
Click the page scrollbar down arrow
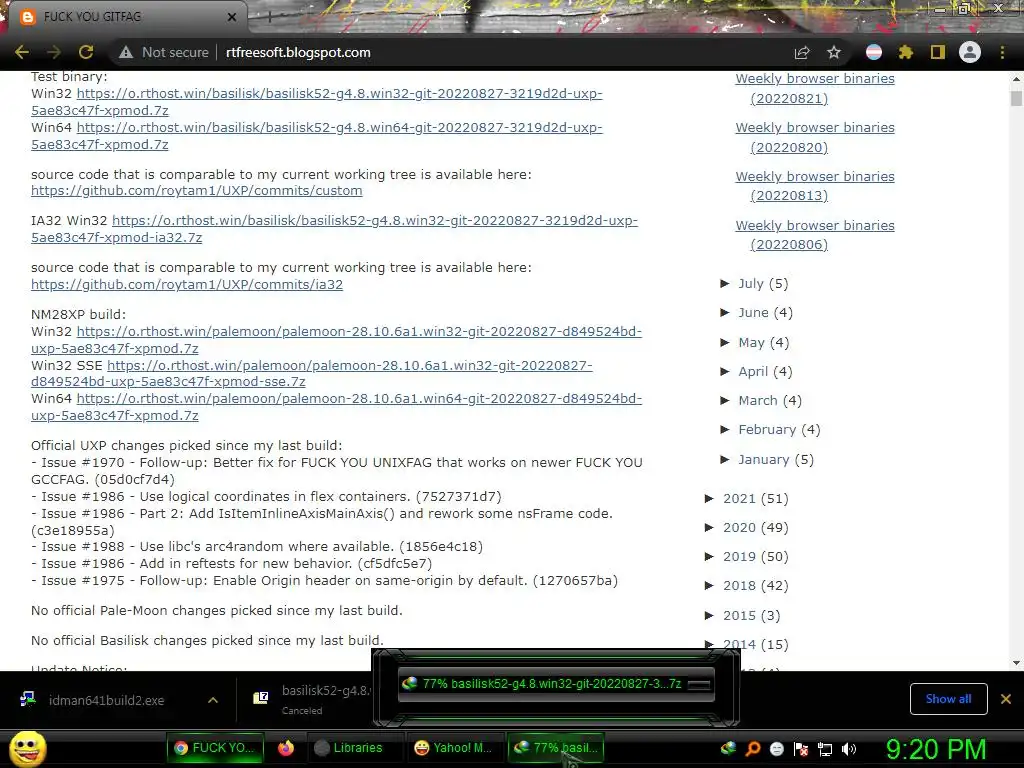coord(1016,663)
